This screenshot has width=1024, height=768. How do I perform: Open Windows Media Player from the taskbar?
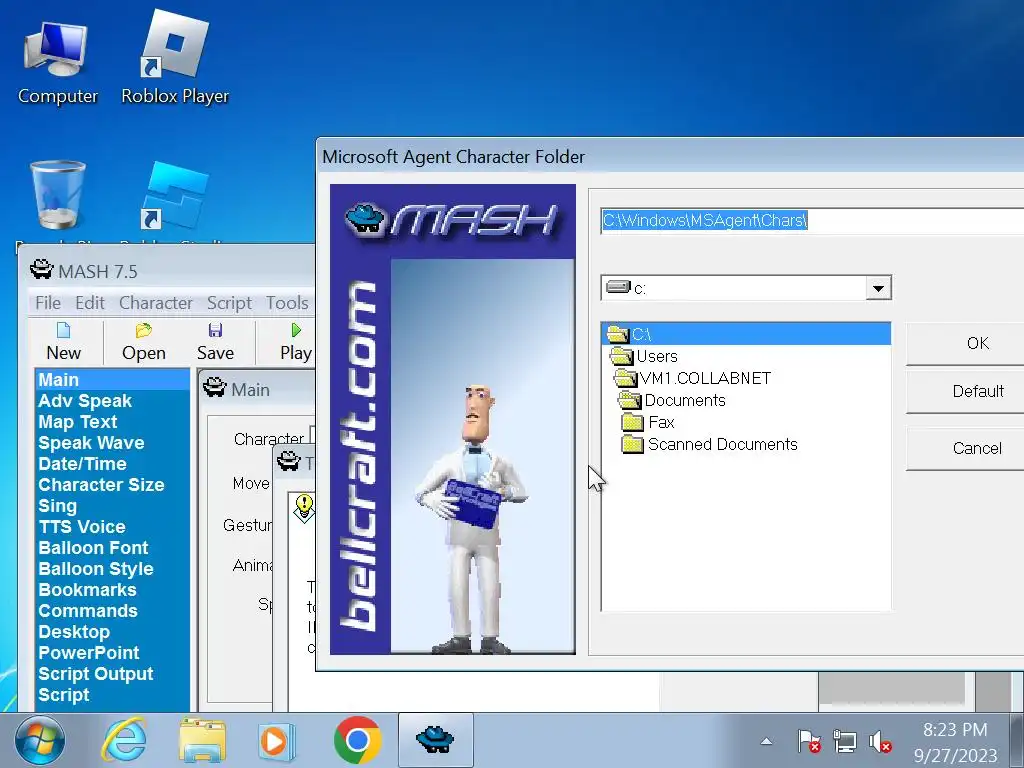tap(276, 741)
